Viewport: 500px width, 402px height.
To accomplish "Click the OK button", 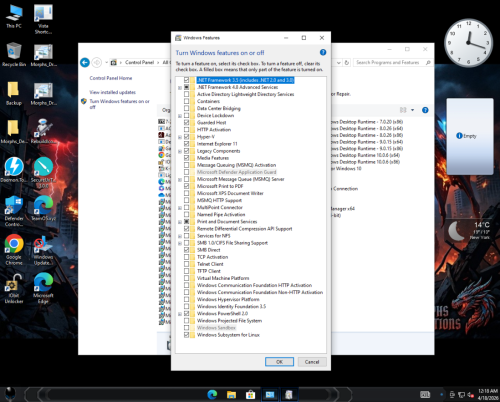I will click(x=279, y=362).
